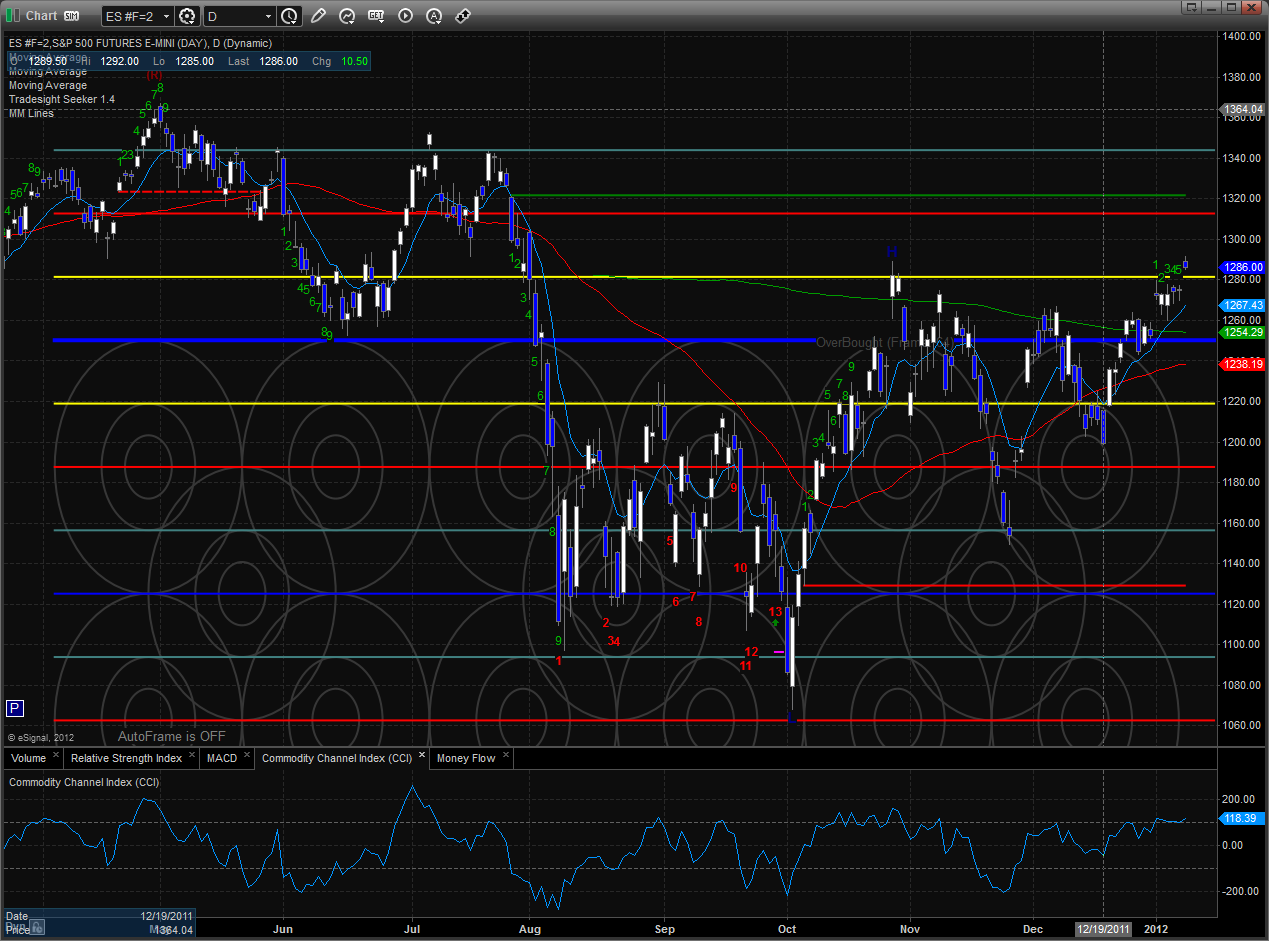Open the time template clock icon
The width and height of the screenshot is (1269, 941).
click(x=289, y=16)
